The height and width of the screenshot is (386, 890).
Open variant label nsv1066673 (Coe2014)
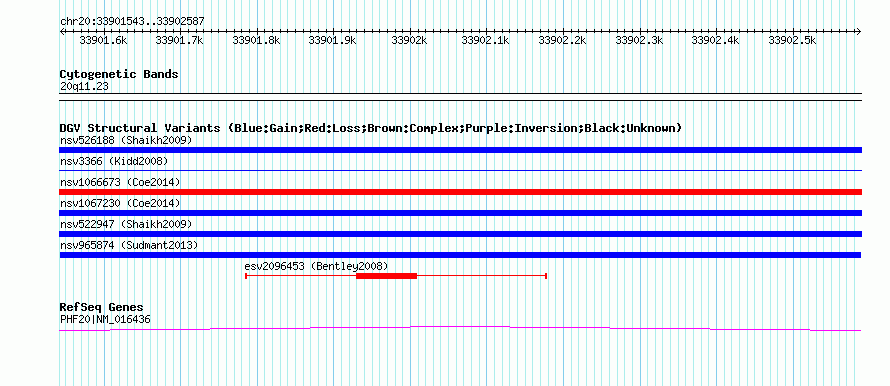(120, 182)
